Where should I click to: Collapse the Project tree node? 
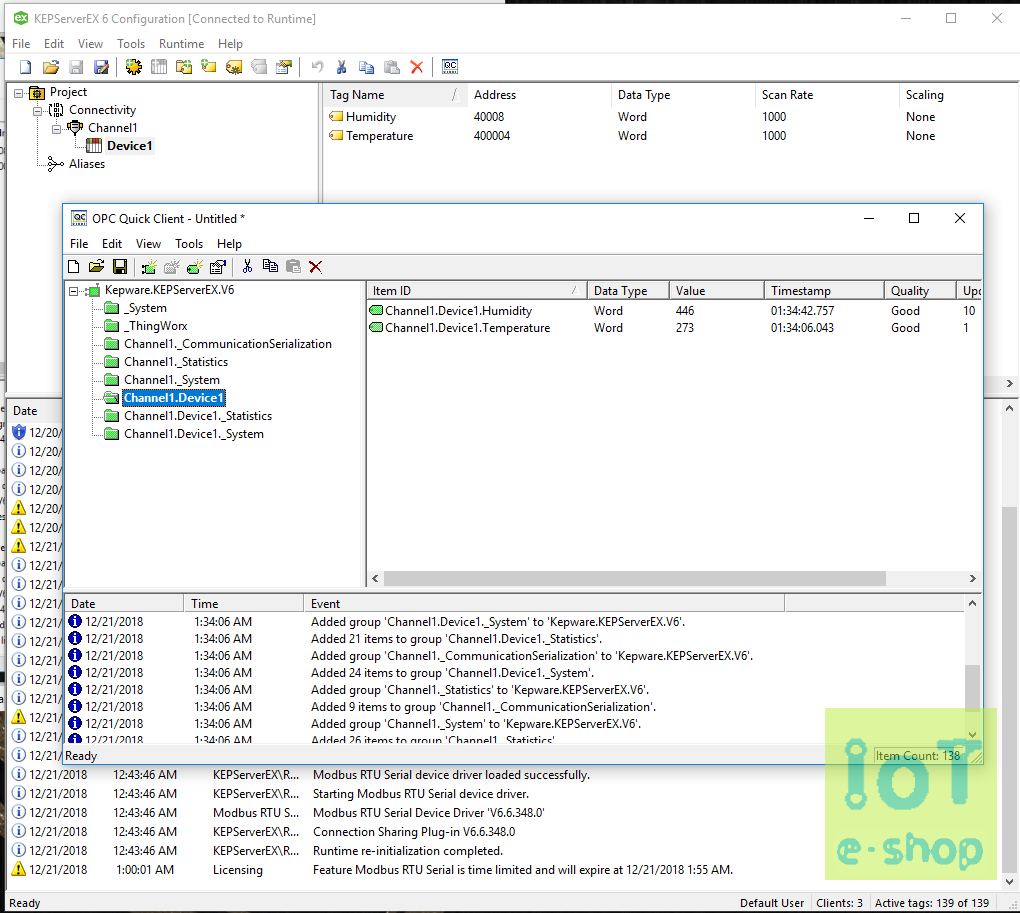[x=18, y=93]
